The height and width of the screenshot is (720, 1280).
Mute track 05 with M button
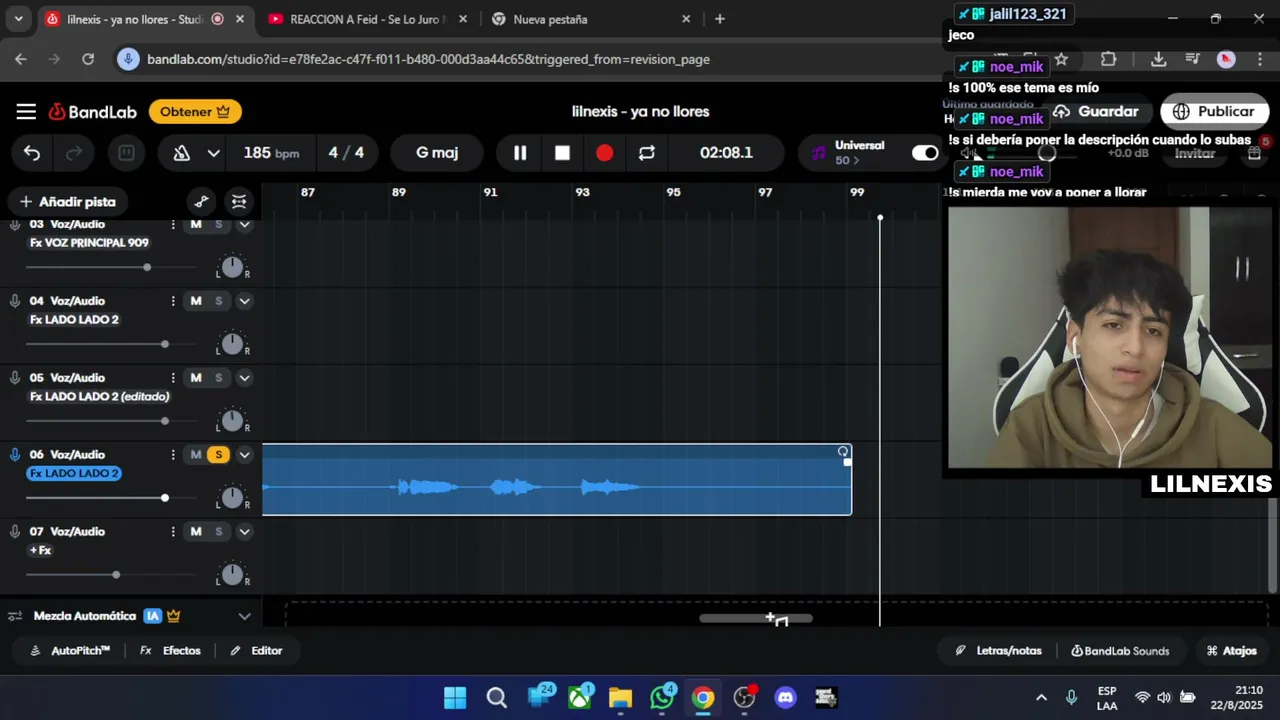pos(196,378)
